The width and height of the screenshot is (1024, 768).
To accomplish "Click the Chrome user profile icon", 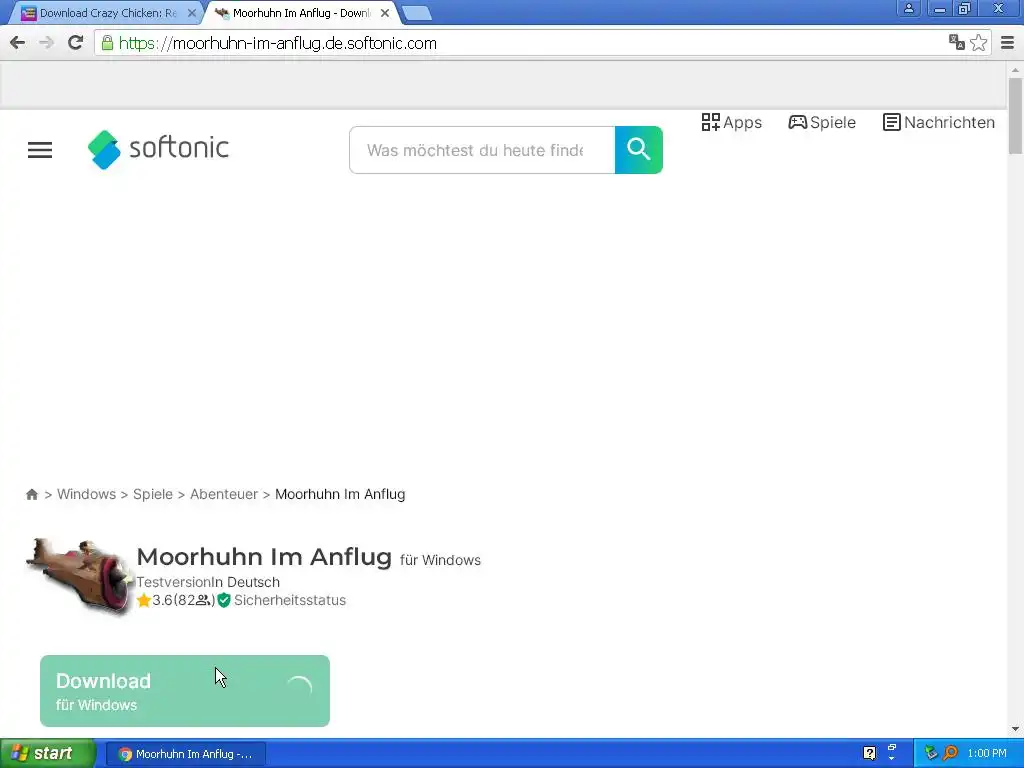I will click(x=908, y=8).
